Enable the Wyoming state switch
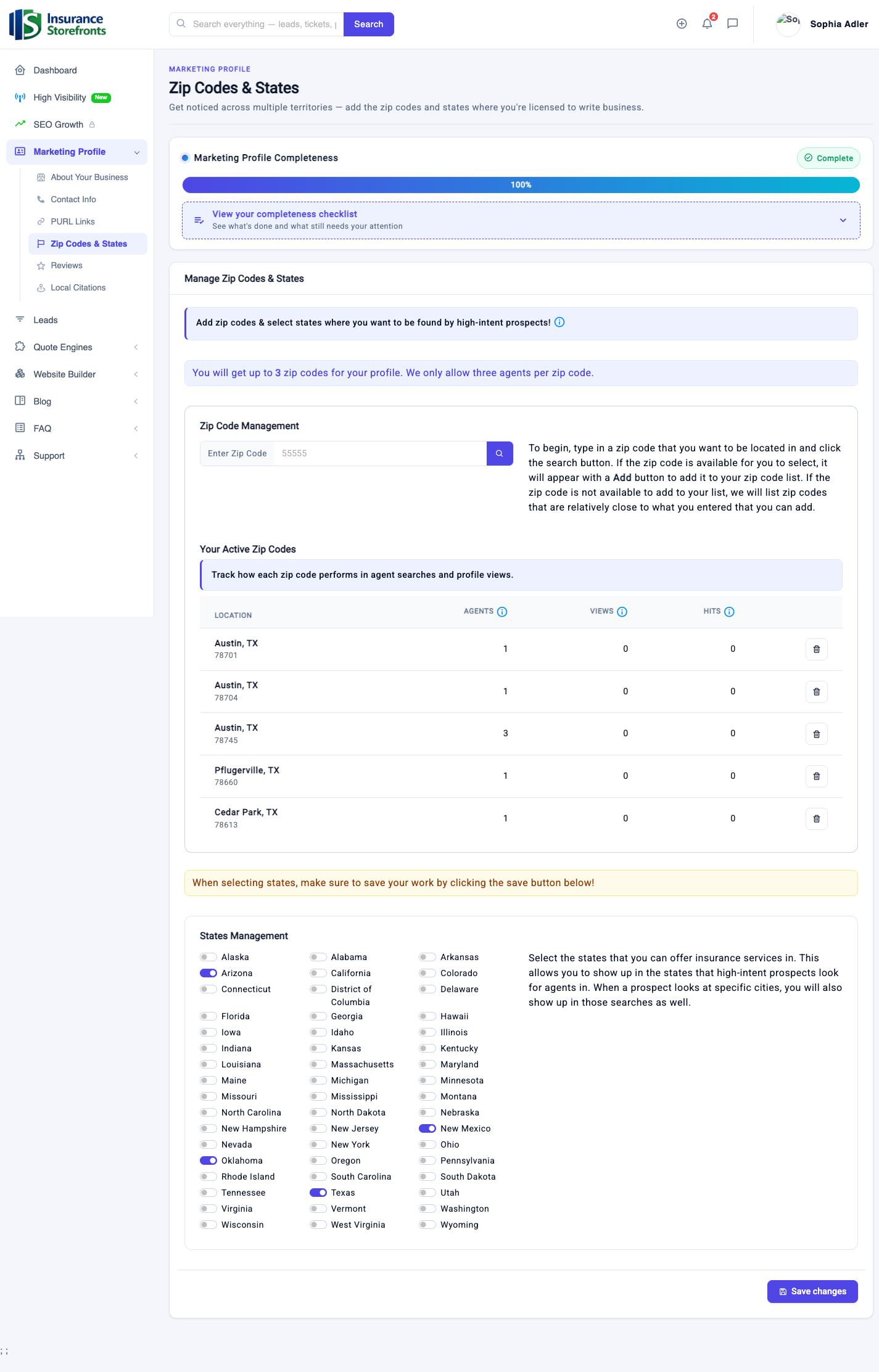This screenshot has height=1372, width=879. [427, 1225]
